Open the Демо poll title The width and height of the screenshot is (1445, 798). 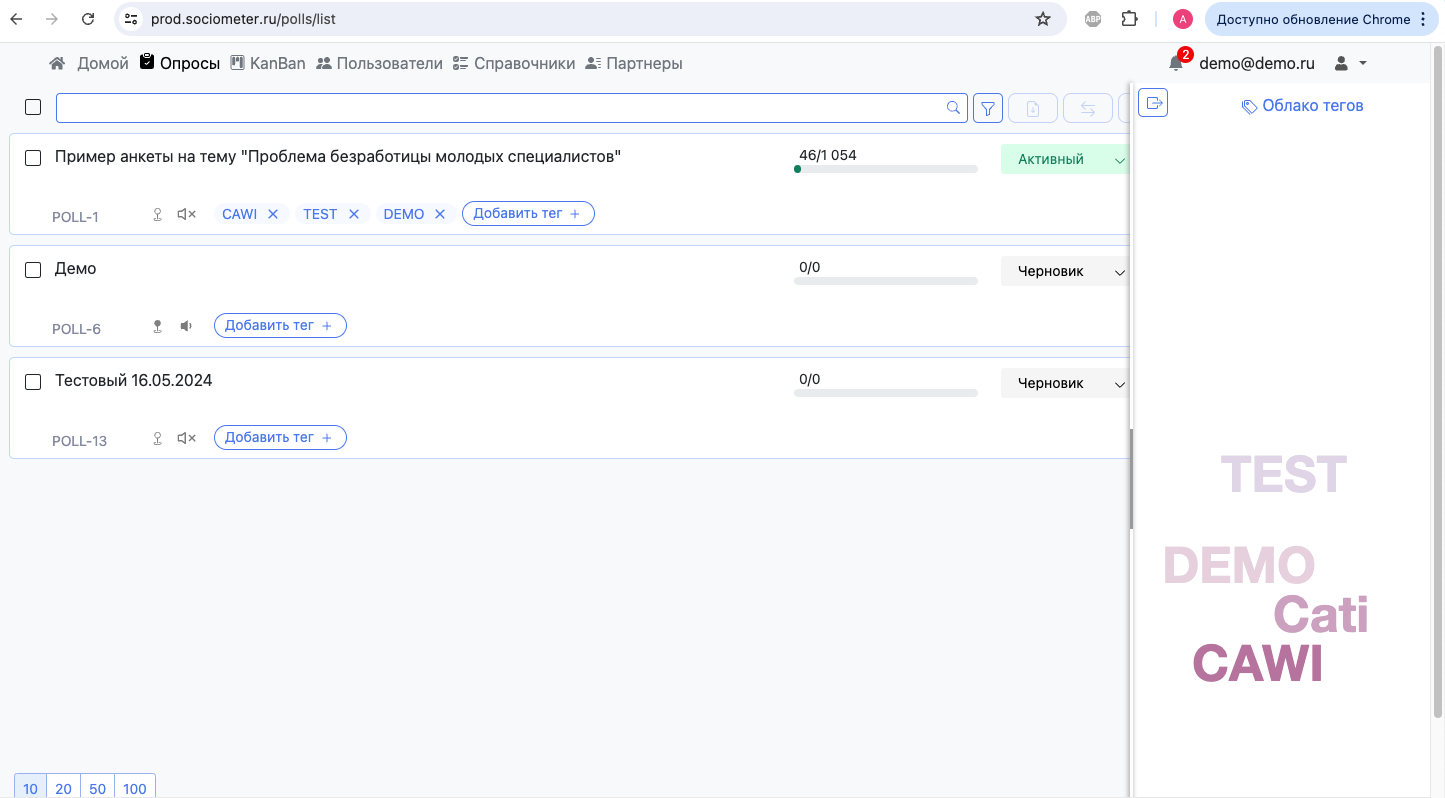pos(76,269)
